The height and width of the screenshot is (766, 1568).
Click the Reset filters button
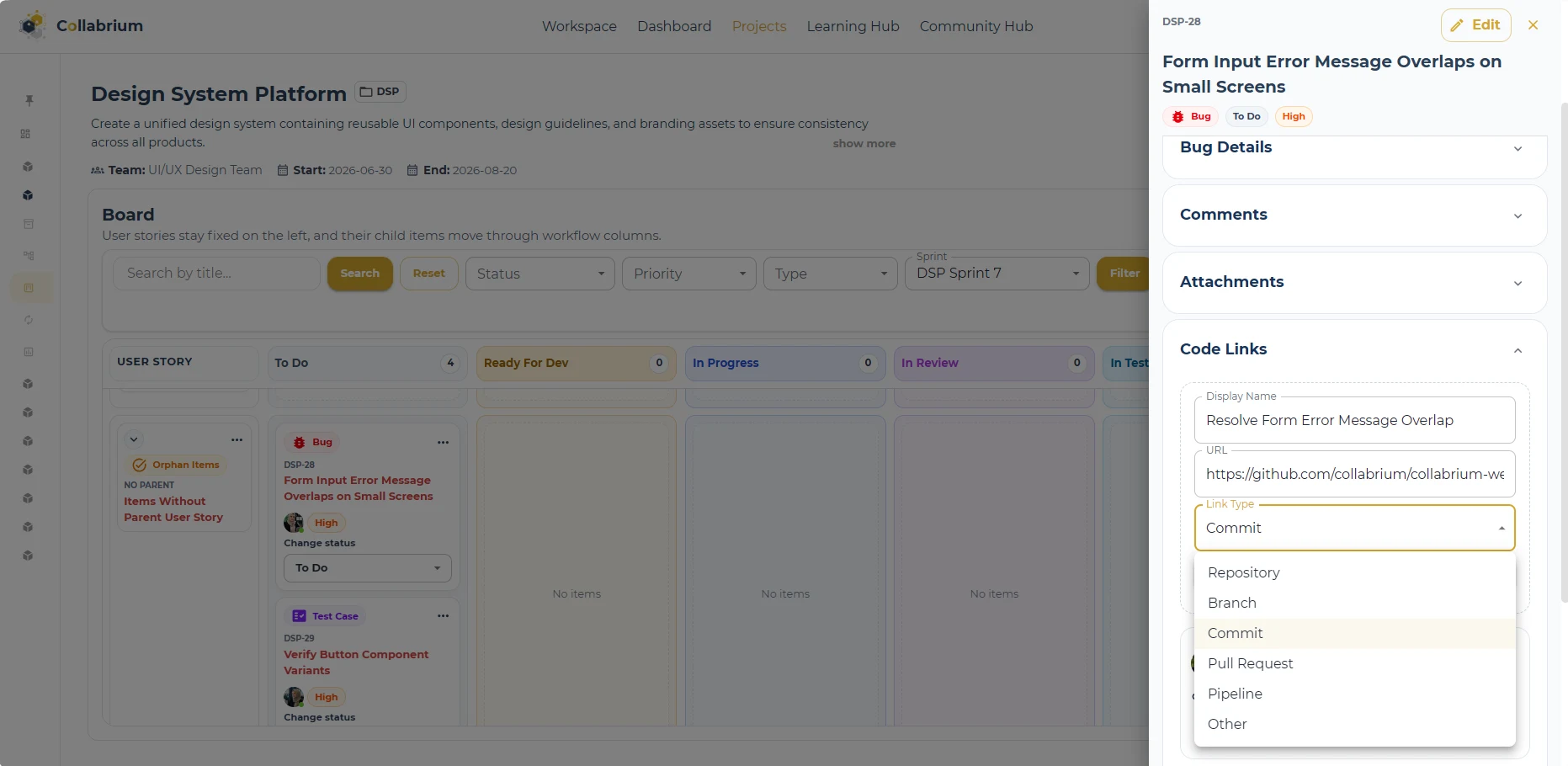pyautogui.click(x=428, y=274)
